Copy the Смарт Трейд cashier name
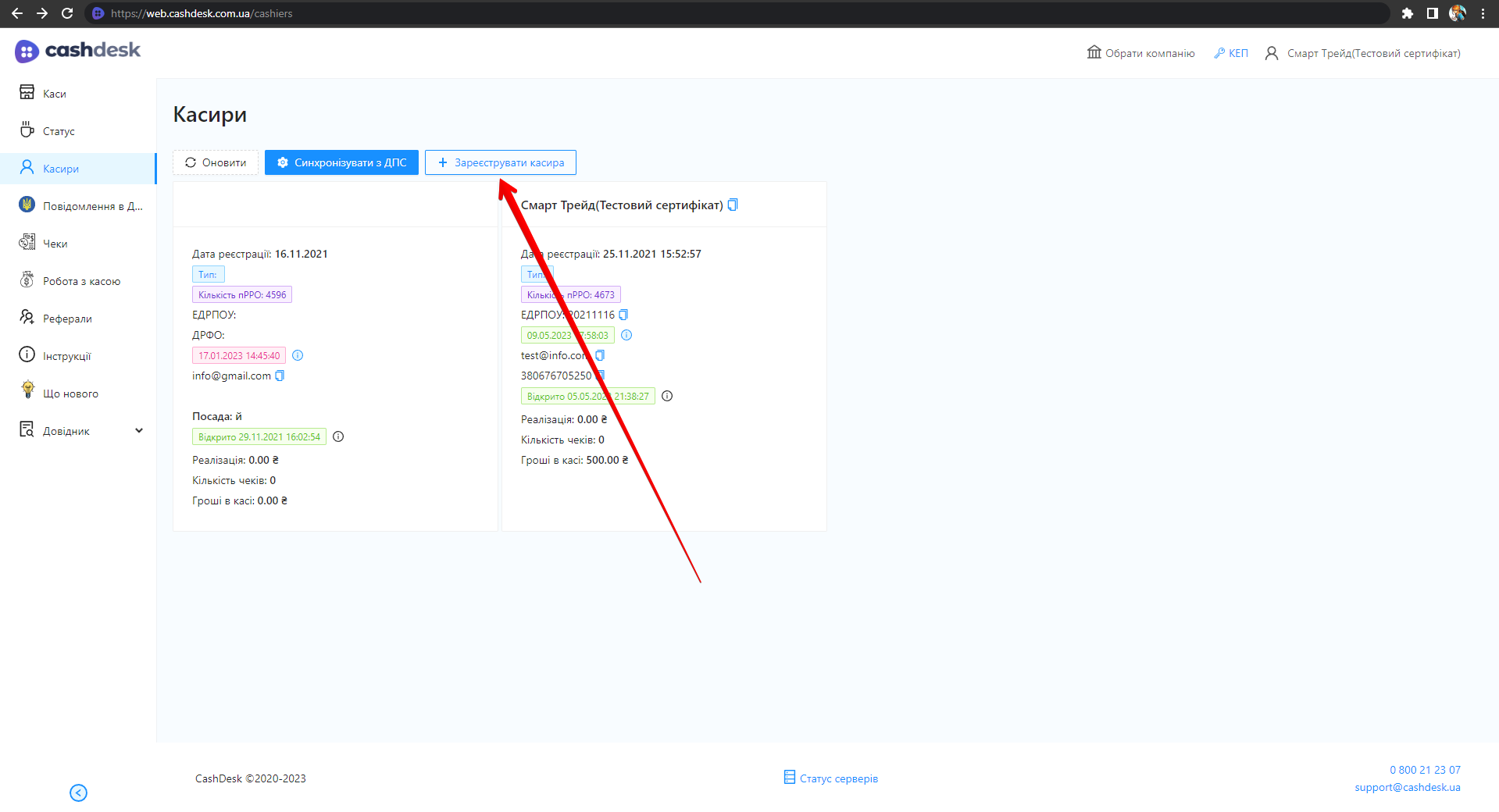Image resolution: width=1499 pixels, height=812 pixels. [733, 205]
